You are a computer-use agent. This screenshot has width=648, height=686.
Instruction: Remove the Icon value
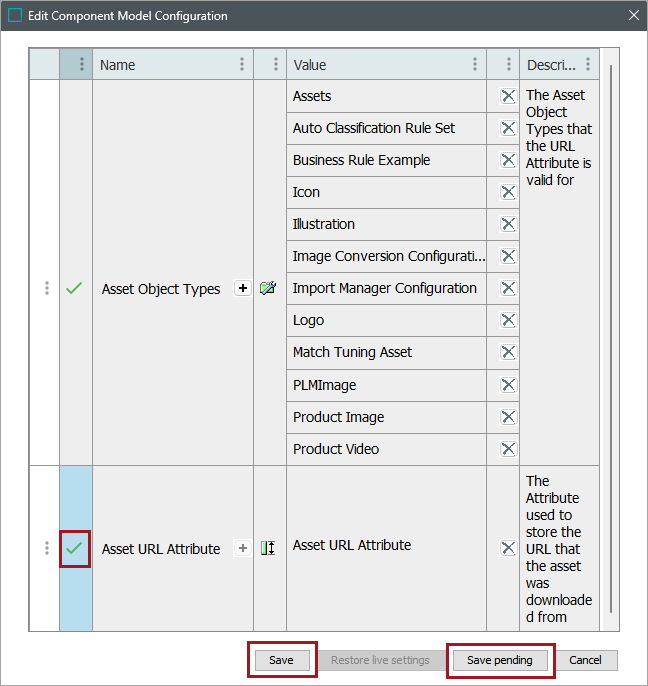(x=508, y=192)
